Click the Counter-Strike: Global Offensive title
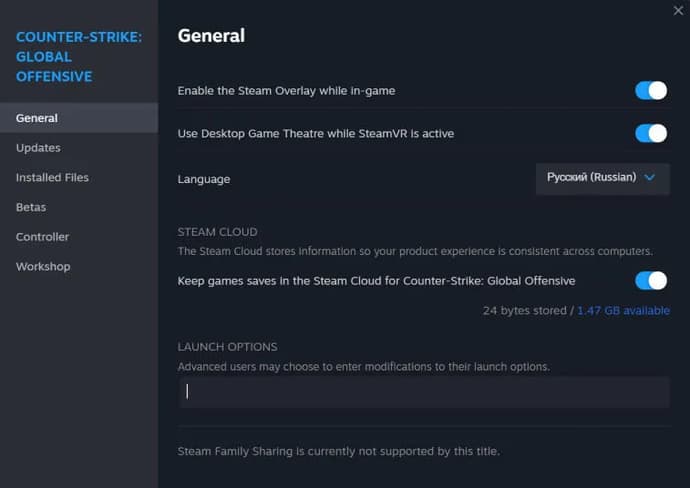This screenshot has height=488, width=690. (79, 57)
